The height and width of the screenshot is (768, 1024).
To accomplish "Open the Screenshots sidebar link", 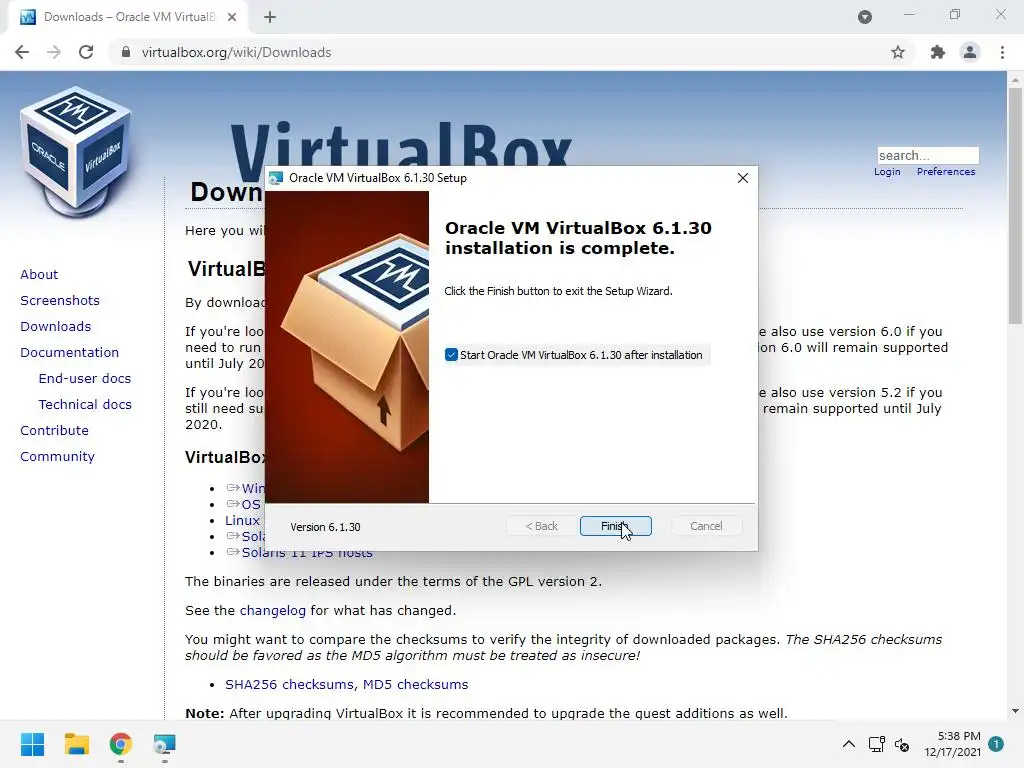I will pyautogui.click(x=60, y=300).
